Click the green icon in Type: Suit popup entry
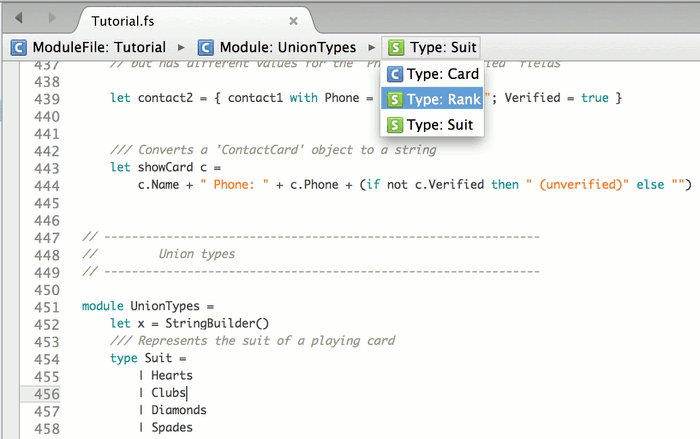Image resolution: width=700 pixels, height=439 pixels. 395,125
